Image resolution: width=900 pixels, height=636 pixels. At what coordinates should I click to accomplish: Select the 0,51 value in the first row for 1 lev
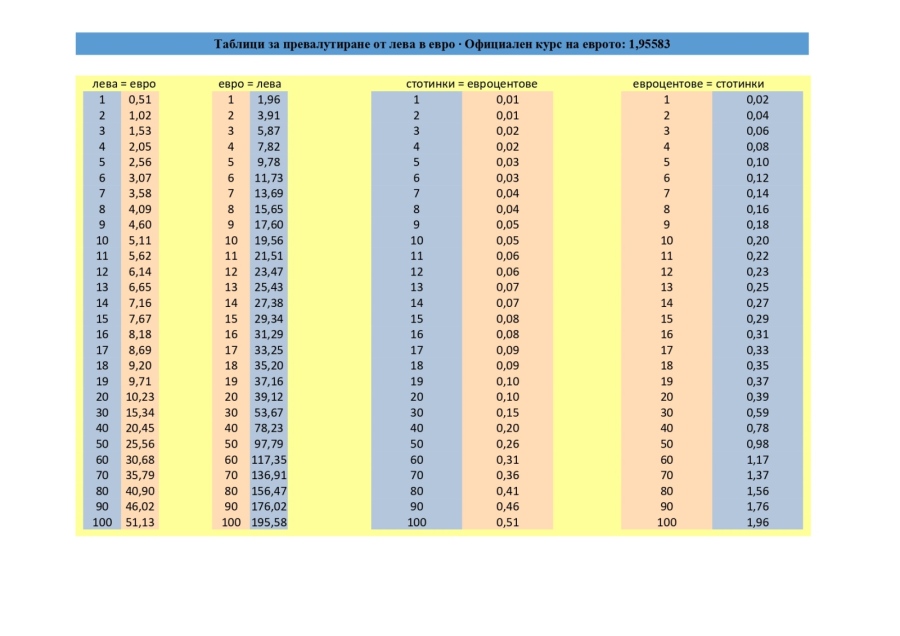click(140, 99)
